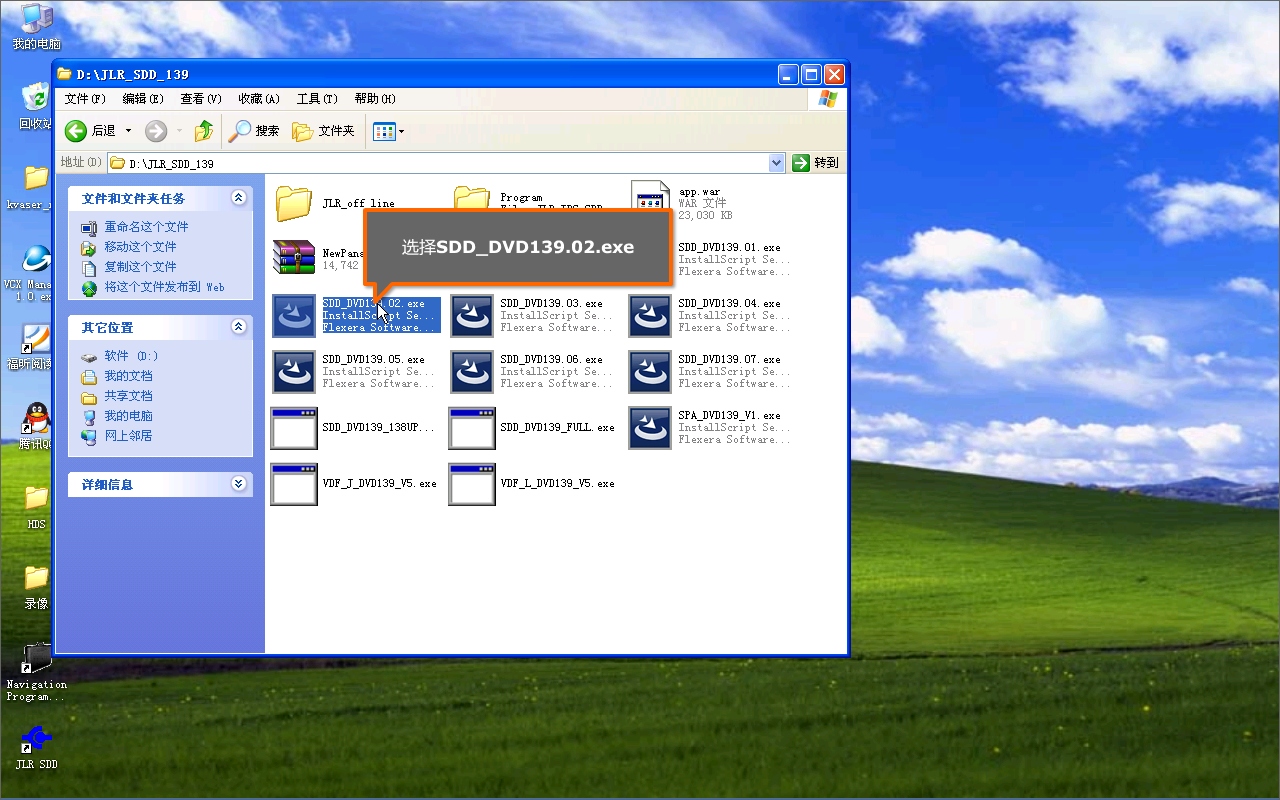Select the VDF_L_DVD139_V5.exe file icon

(472, 484)
